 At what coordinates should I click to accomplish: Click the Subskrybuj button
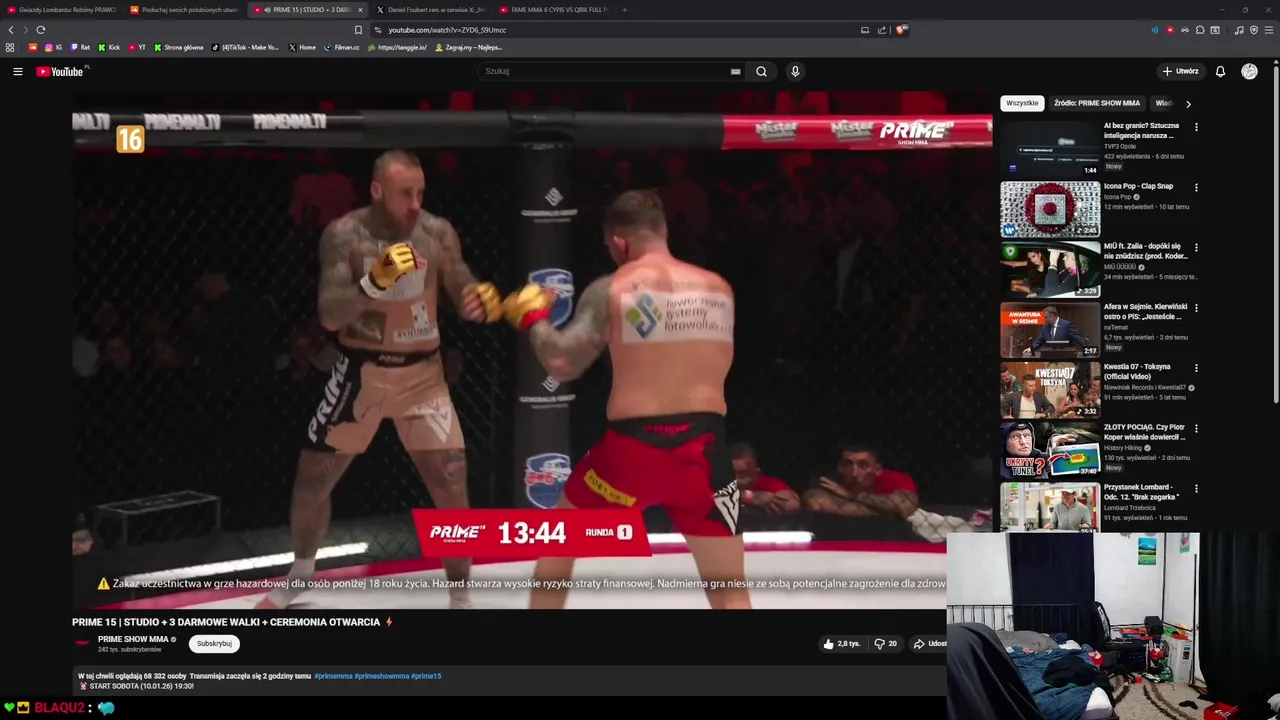(x=214, y=643)
